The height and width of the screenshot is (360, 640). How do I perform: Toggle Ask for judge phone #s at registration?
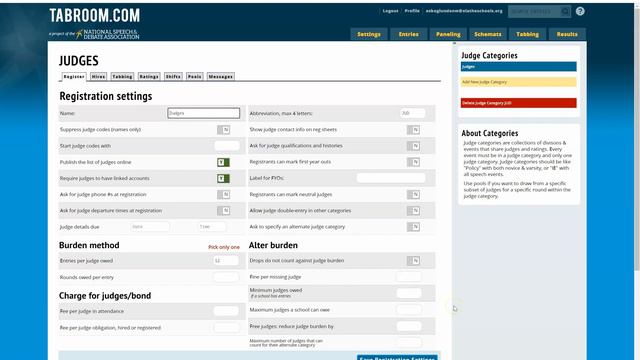[223, 195]
